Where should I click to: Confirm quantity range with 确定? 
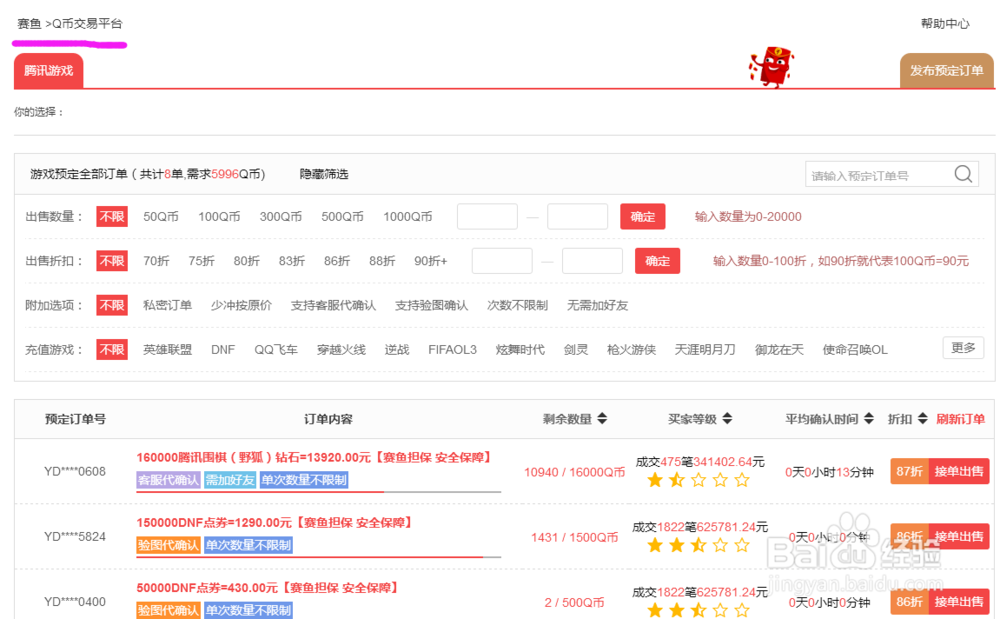643,217
